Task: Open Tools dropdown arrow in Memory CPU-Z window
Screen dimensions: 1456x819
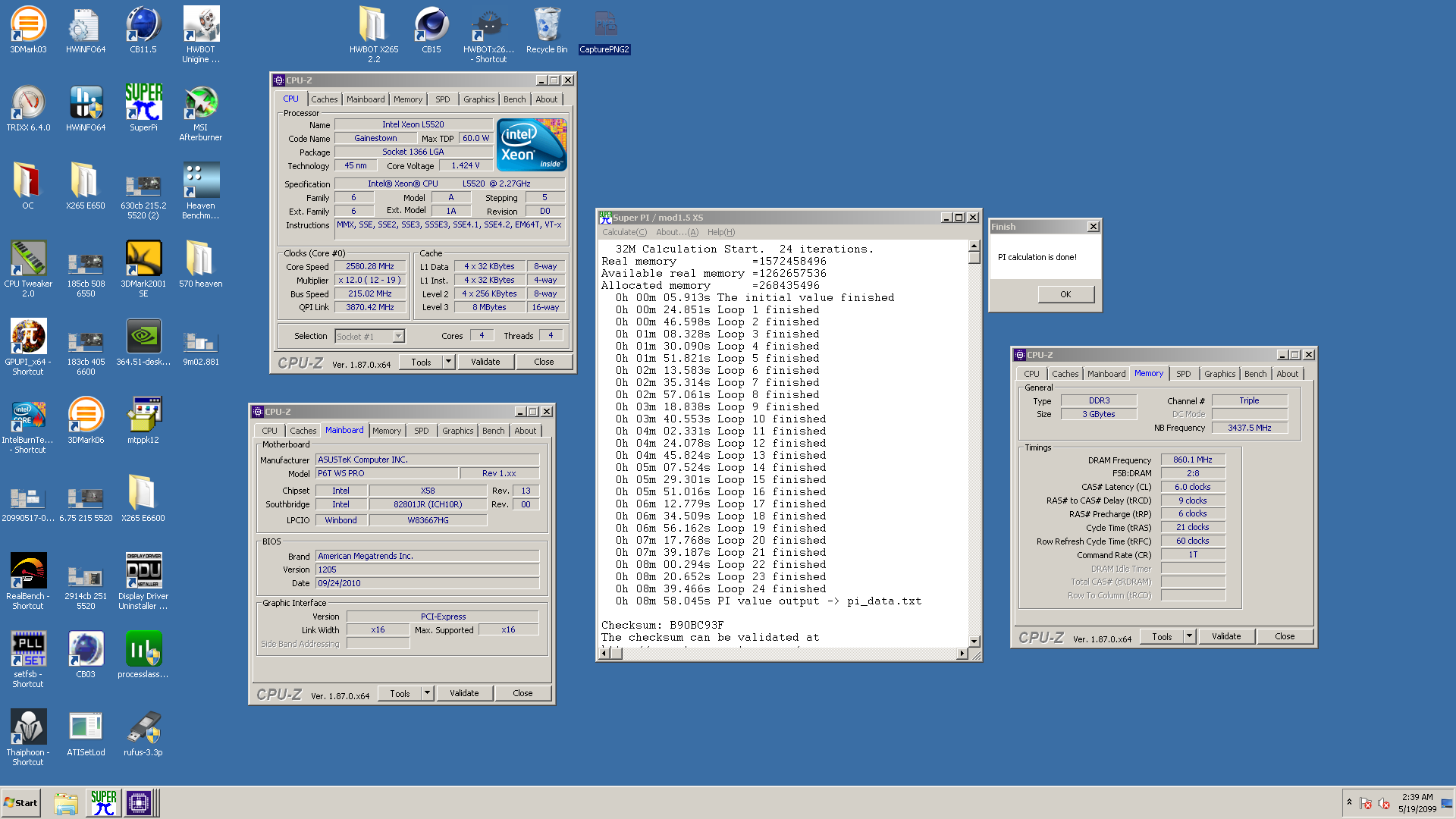Action: (1189, 636)
